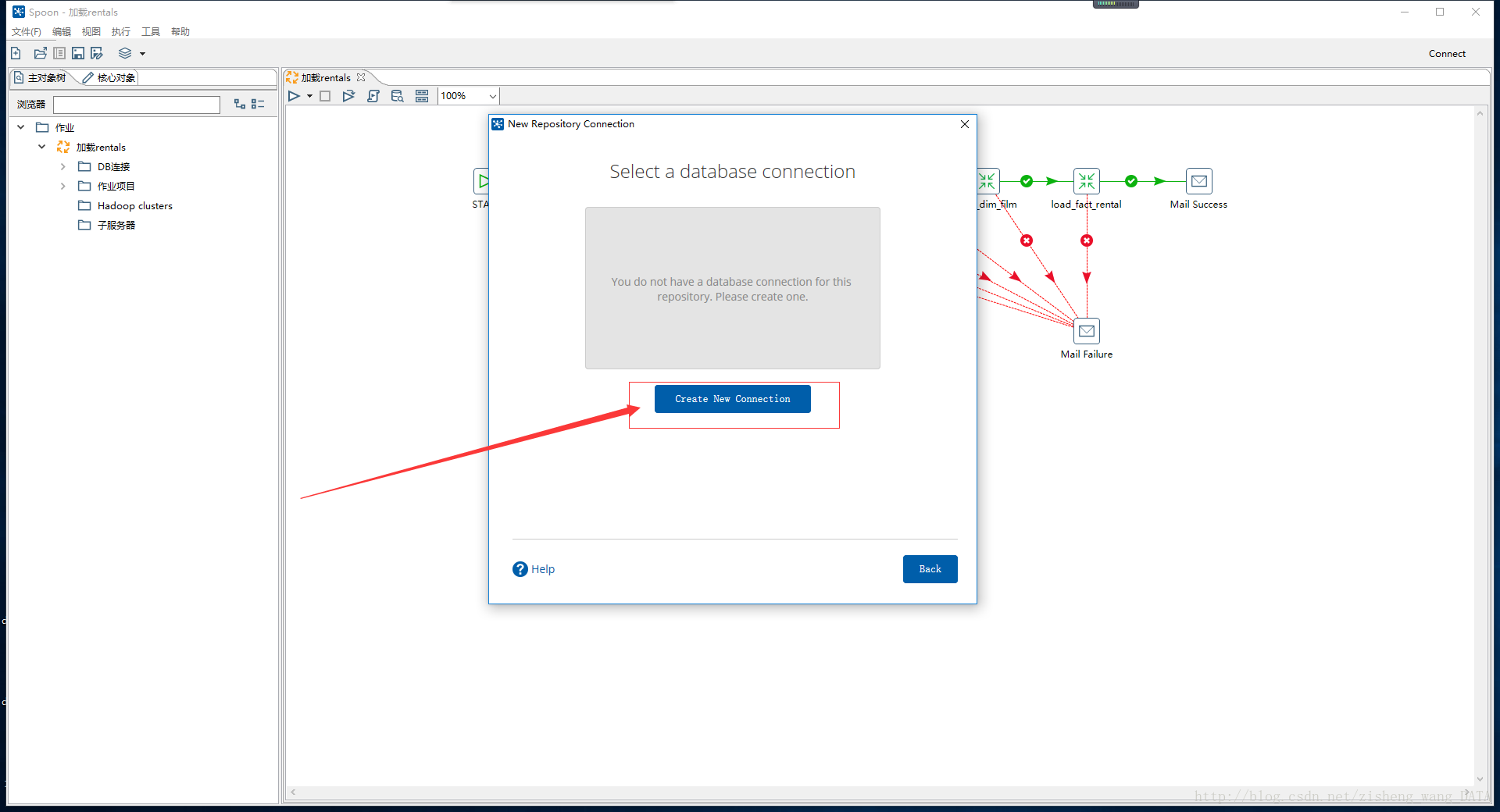Stop the running job icon

tap(326, 96)
